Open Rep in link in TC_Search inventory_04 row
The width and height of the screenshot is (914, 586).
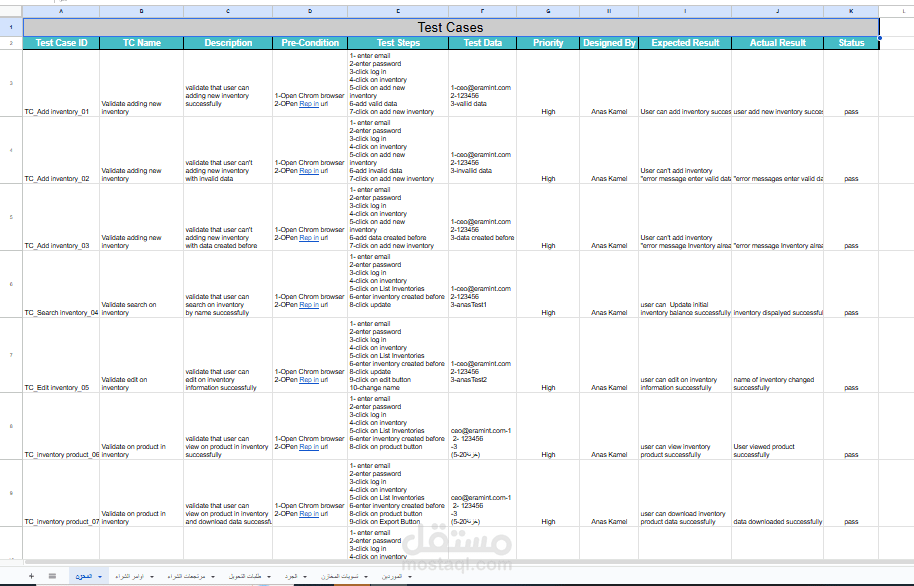[x=309, y=305]
